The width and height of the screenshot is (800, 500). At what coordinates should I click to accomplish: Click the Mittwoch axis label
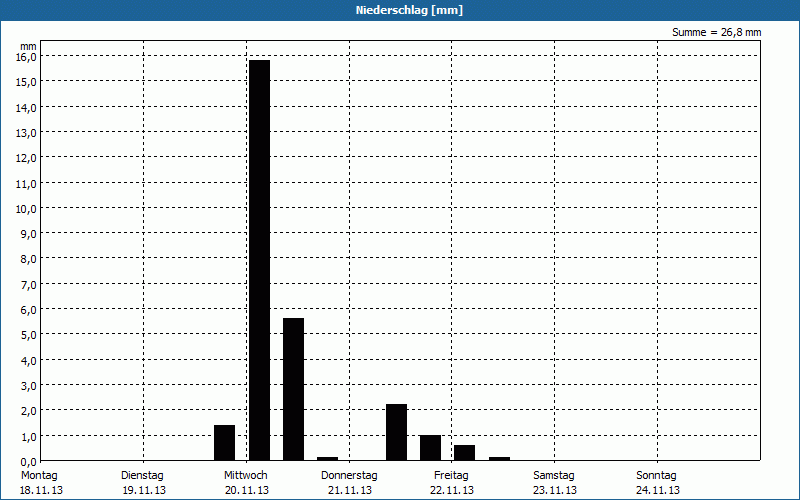click(x=245, y=476)
